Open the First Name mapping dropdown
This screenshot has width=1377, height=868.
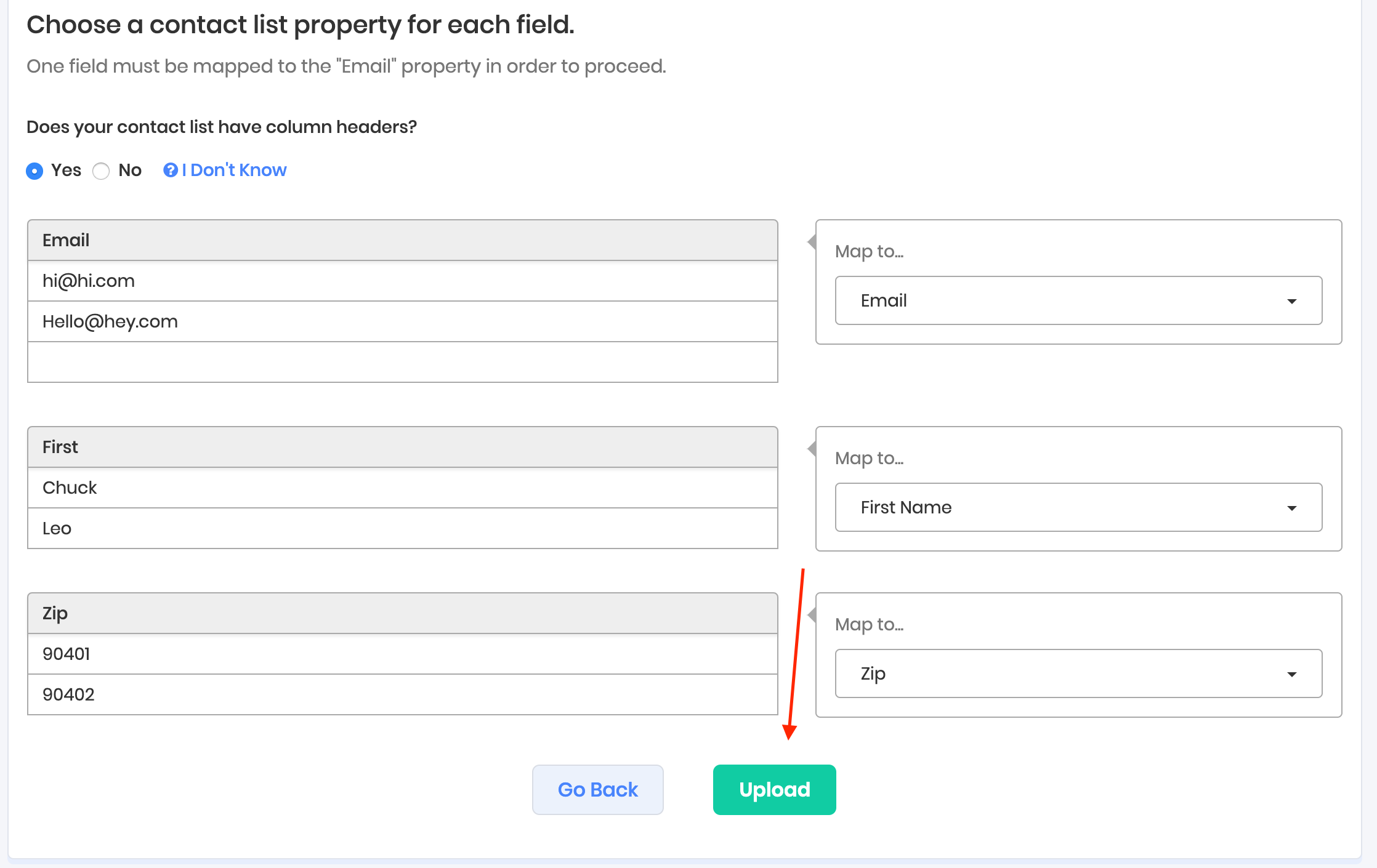[x=1078, y=507]
